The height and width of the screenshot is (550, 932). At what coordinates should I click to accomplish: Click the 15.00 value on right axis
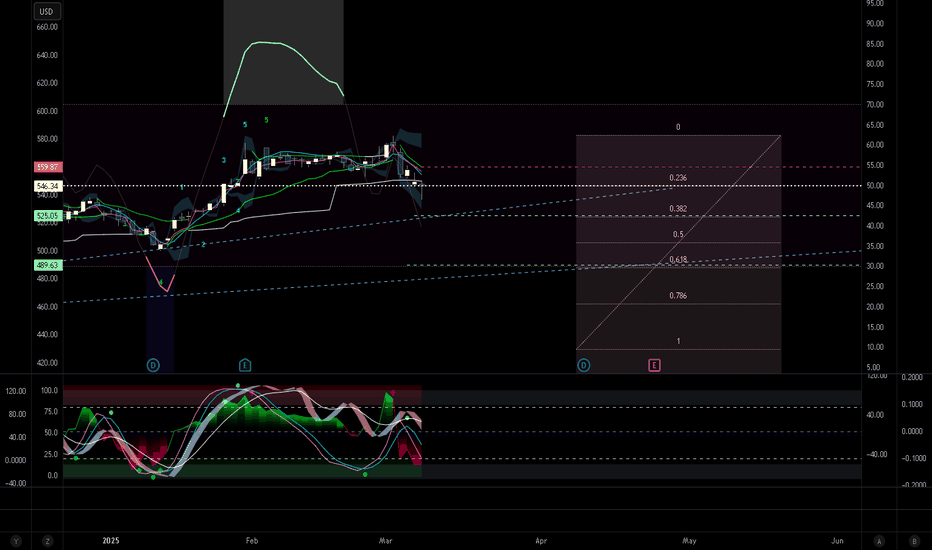[x=875, y=327]
